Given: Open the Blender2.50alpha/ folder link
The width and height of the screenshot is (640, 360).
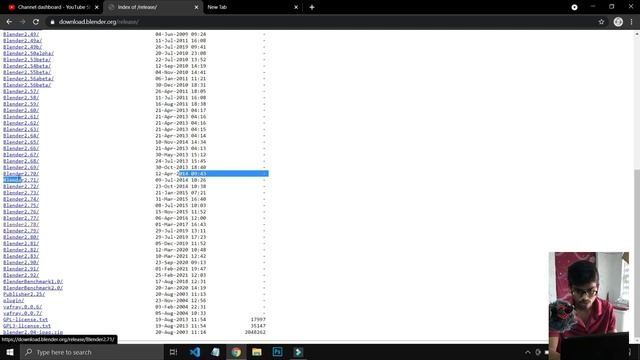Looking at the screenshot, I should [28, 53].
